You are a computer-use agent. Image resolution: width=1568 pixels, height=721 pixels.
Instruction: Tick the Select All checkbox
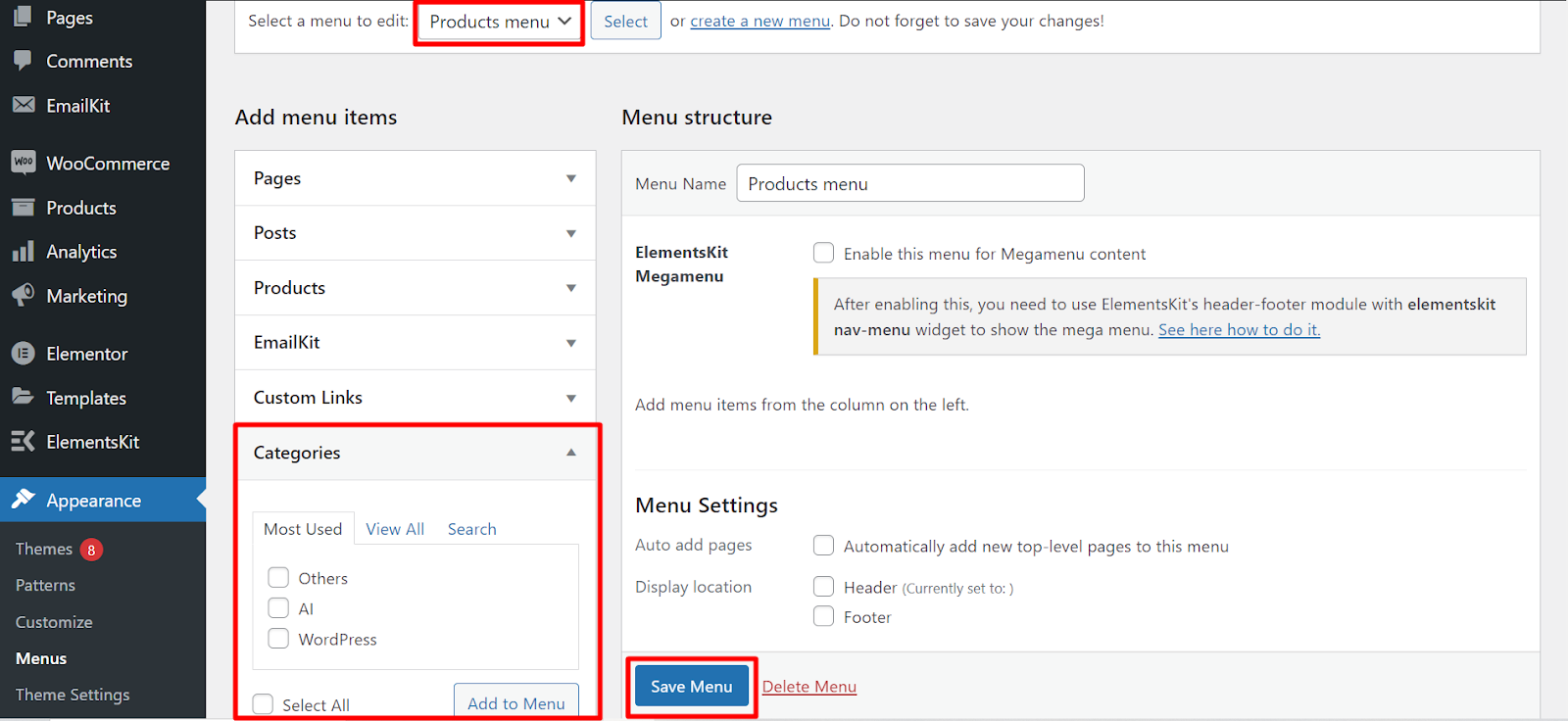(x=263, y=704)
